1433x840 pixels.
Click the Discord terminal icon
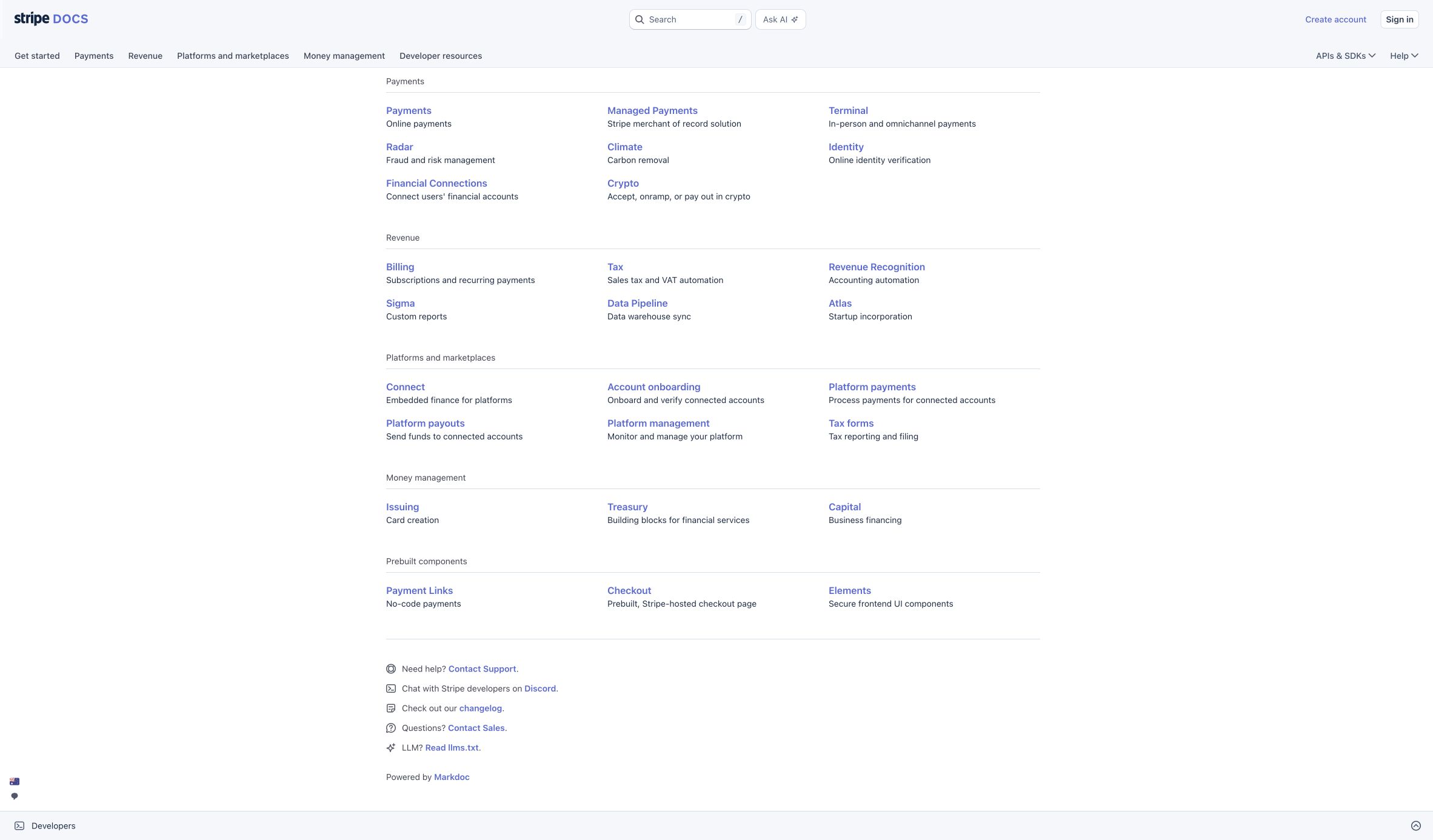[391, 688]
